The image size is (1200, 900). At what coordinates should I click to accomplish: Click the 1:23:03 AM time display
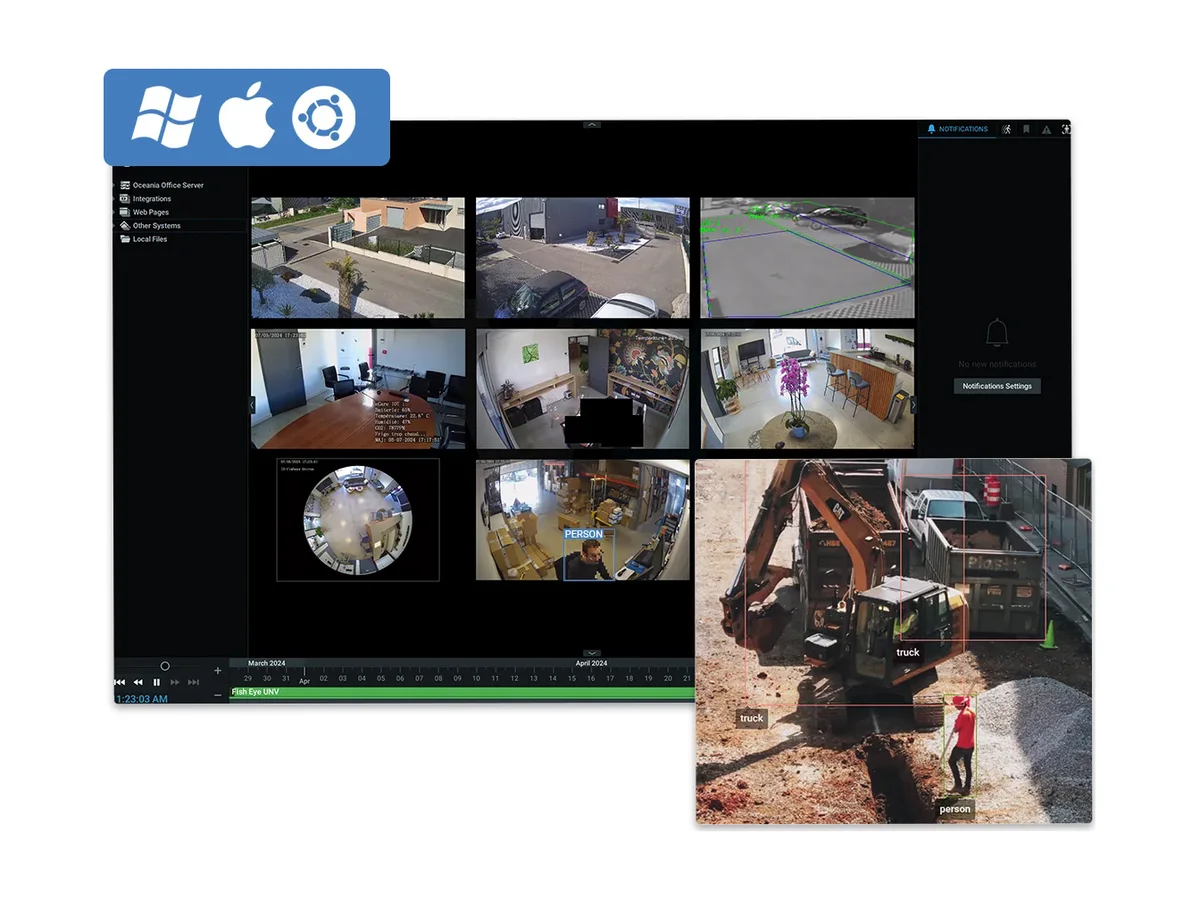click(x=141, y=699)
